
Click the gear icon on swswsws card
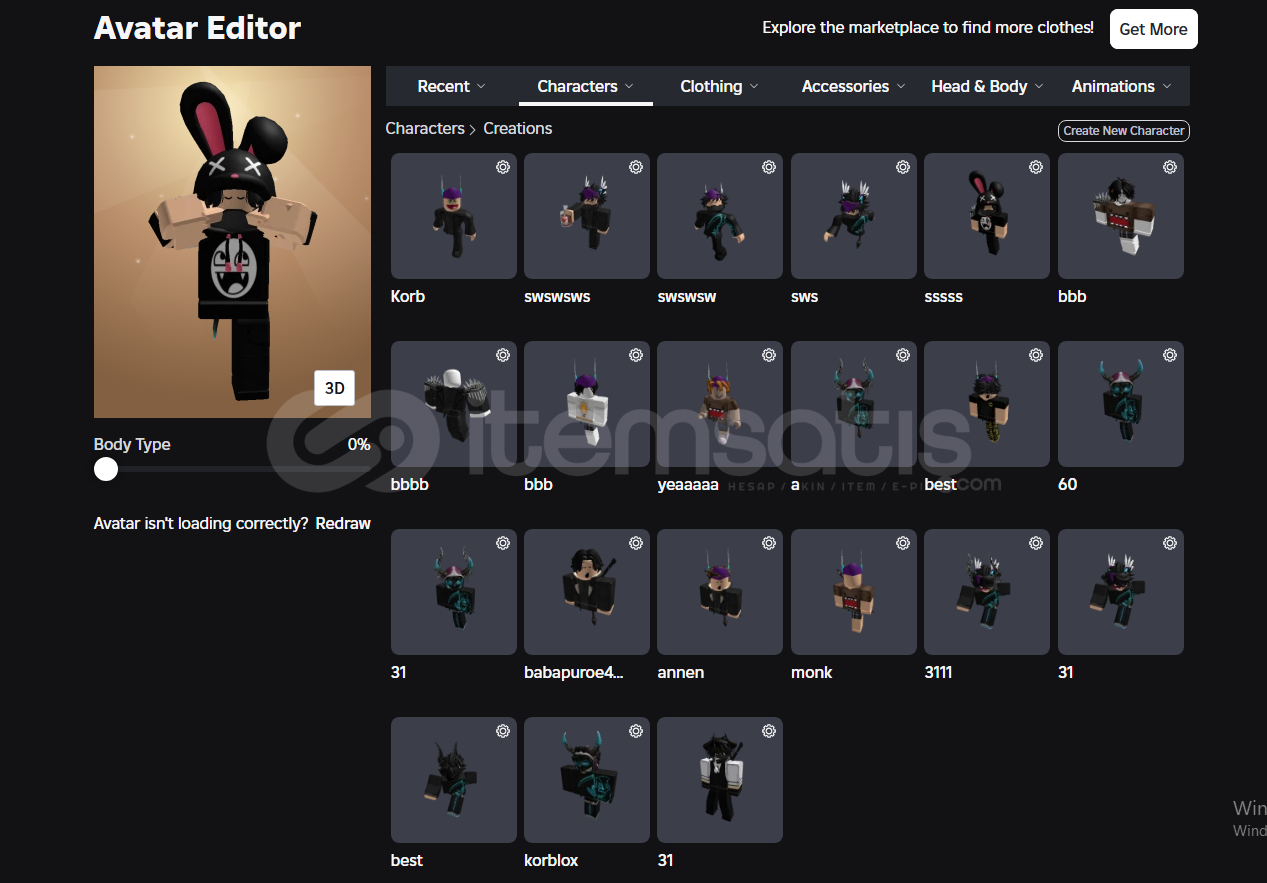click(x=636, y=167)
